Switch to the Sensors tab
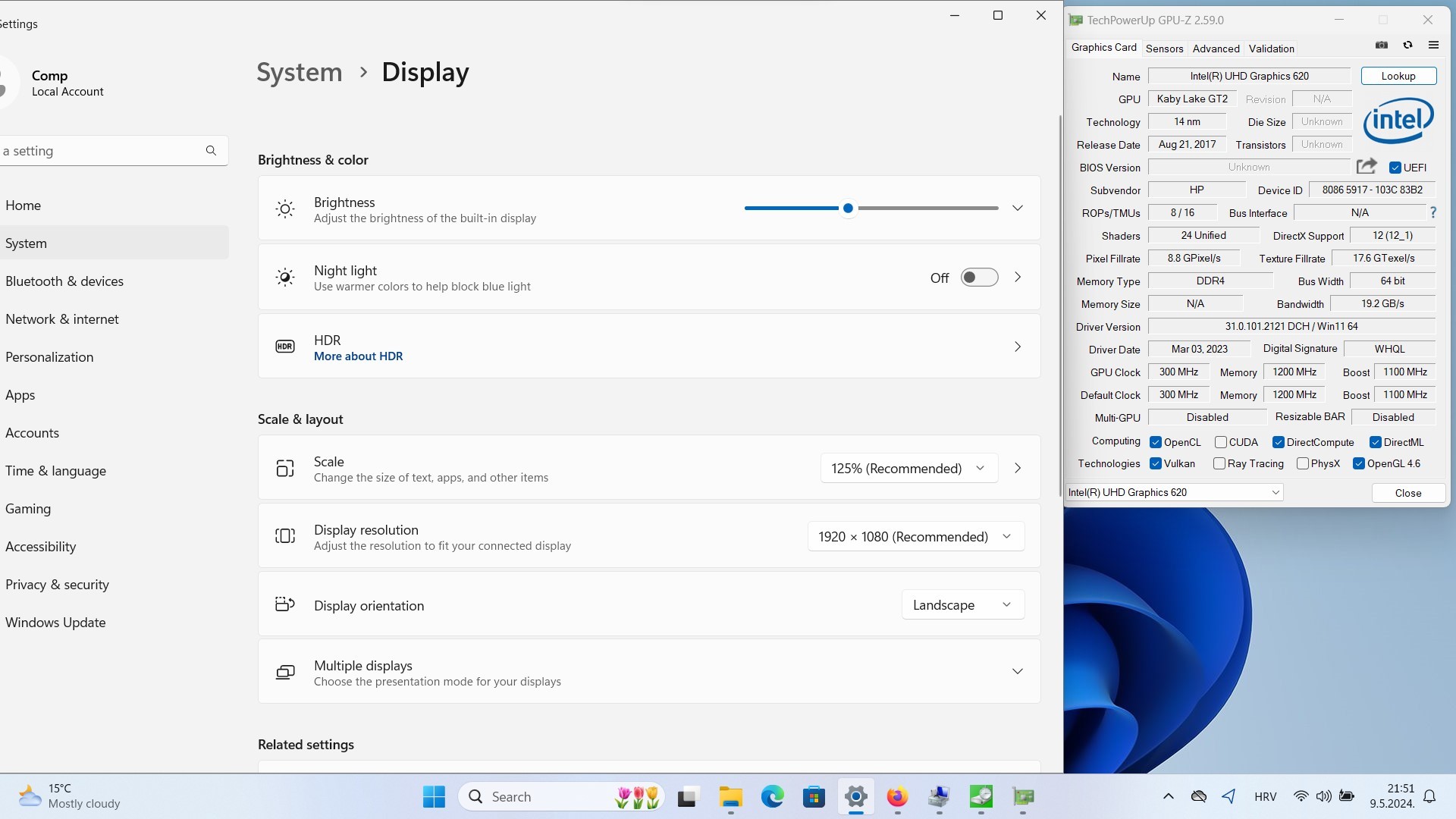 [1164, 49]
